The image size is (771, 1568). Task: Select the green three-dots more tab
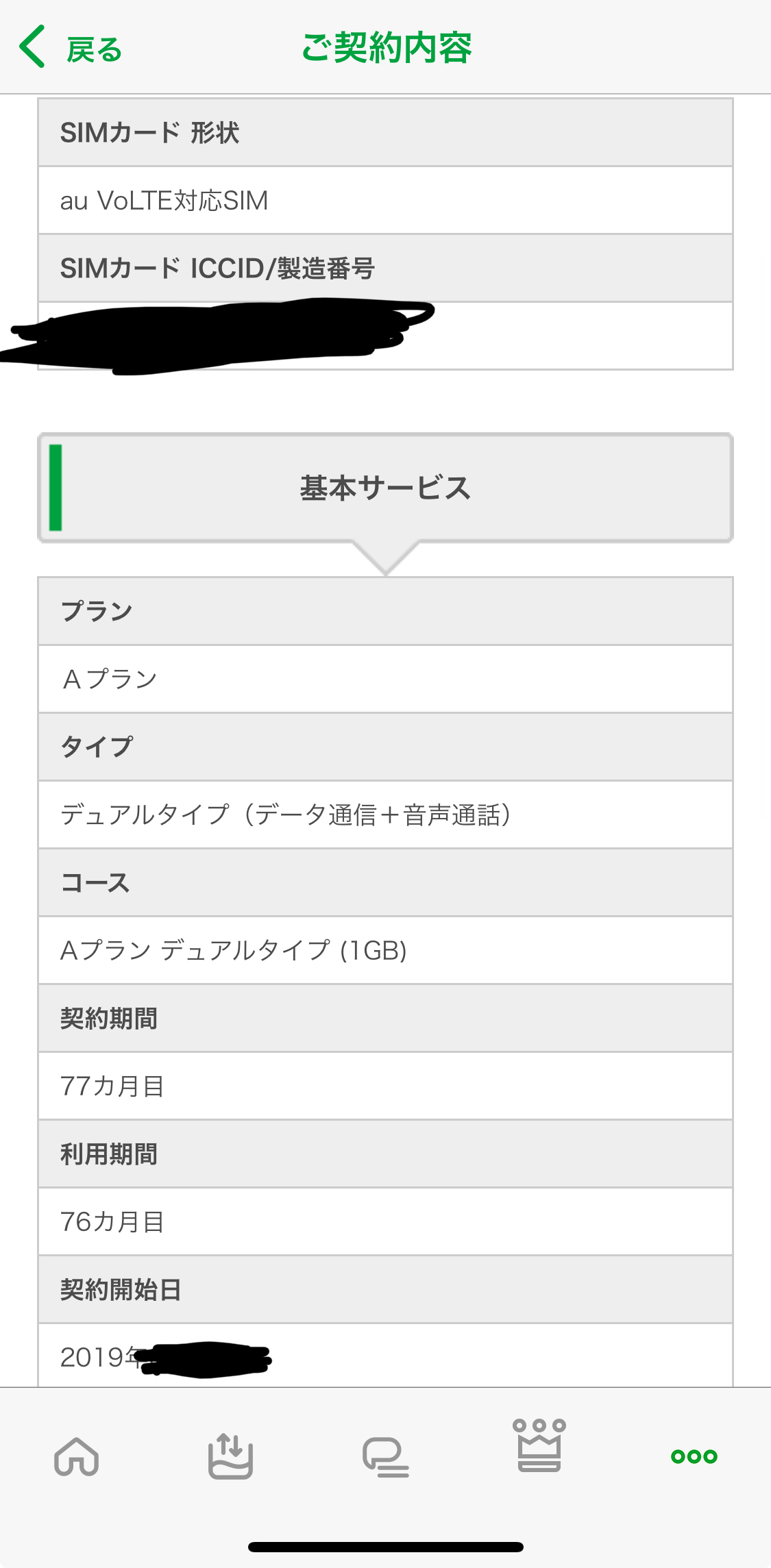pos(694,1456)
